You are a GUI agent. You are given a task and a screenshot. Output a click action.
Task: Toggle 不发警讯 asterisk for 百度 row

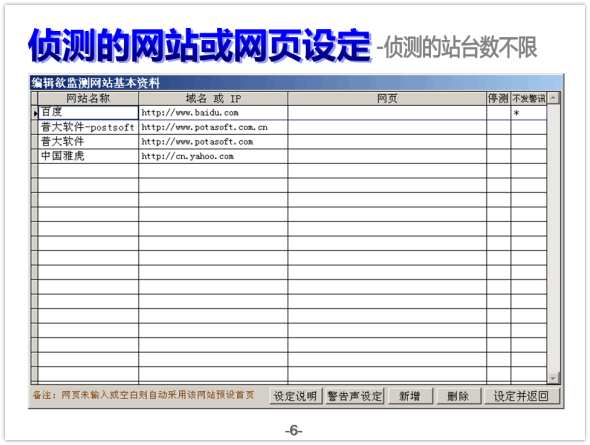529,113
